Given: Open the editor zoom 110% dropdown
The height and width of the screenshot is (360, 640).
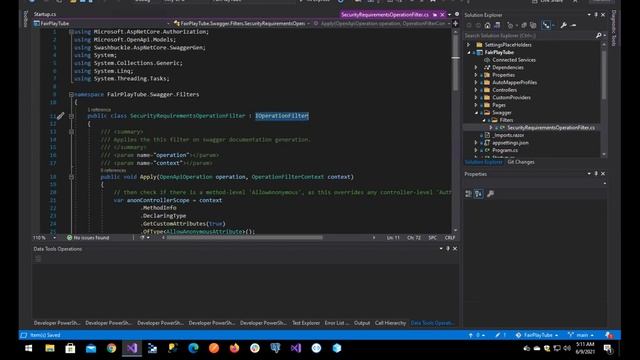Looking at the screenshot, I should 54,238.
